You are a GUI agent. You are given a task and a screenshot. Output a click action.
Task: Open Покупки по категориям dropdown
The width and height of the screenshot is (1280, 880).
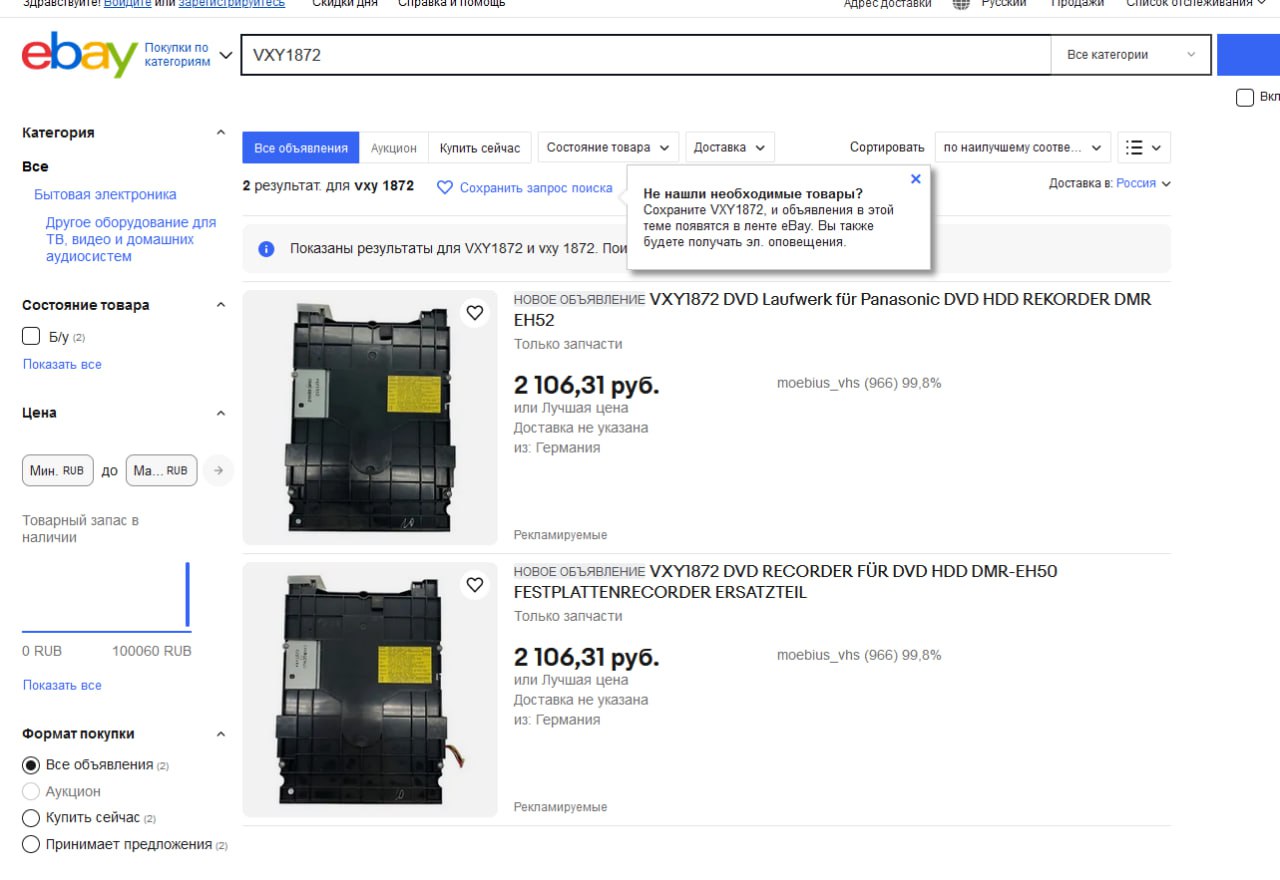(188, 55)
